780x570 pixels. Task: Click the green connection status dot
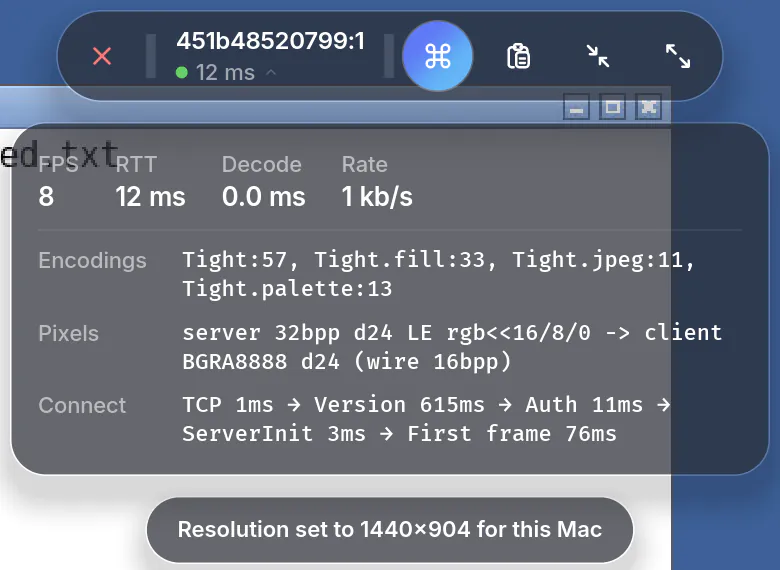point(182,73)
